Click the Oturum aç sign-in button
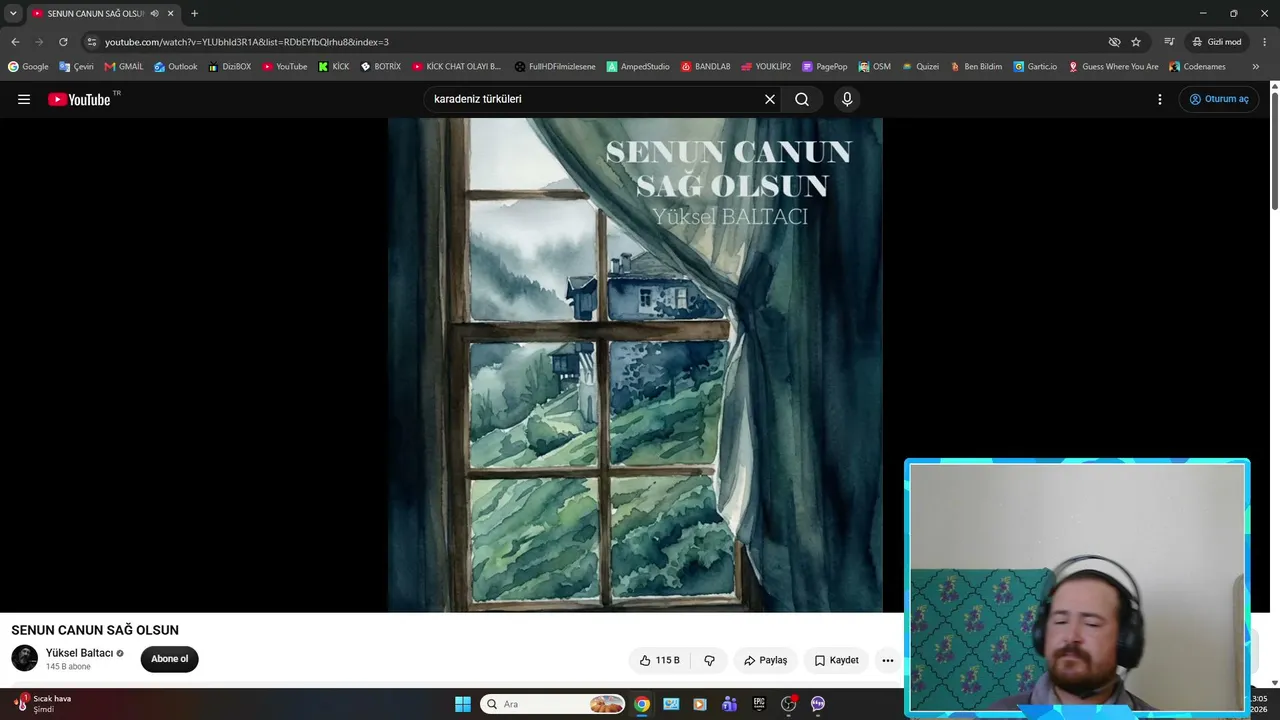Screen dimensions: 1280x720 (x=1219, y=99)
